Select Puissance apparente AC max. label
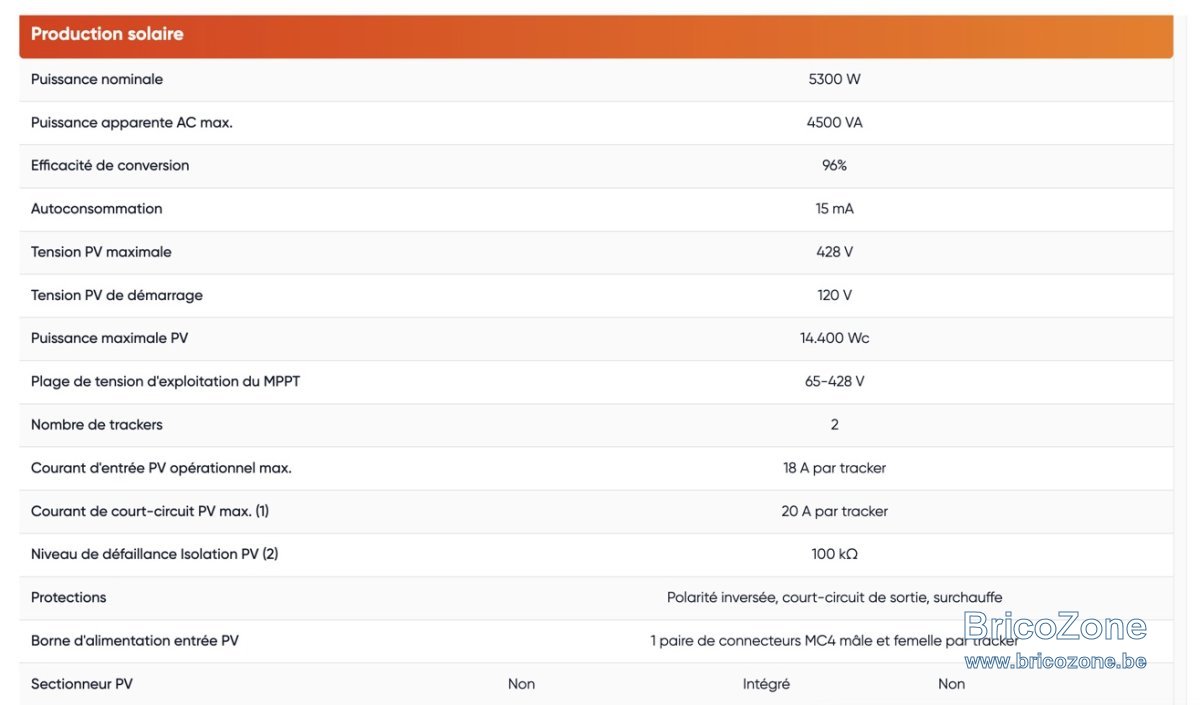Viewport: 1200px width, 705px height. [x=132, y=122]
